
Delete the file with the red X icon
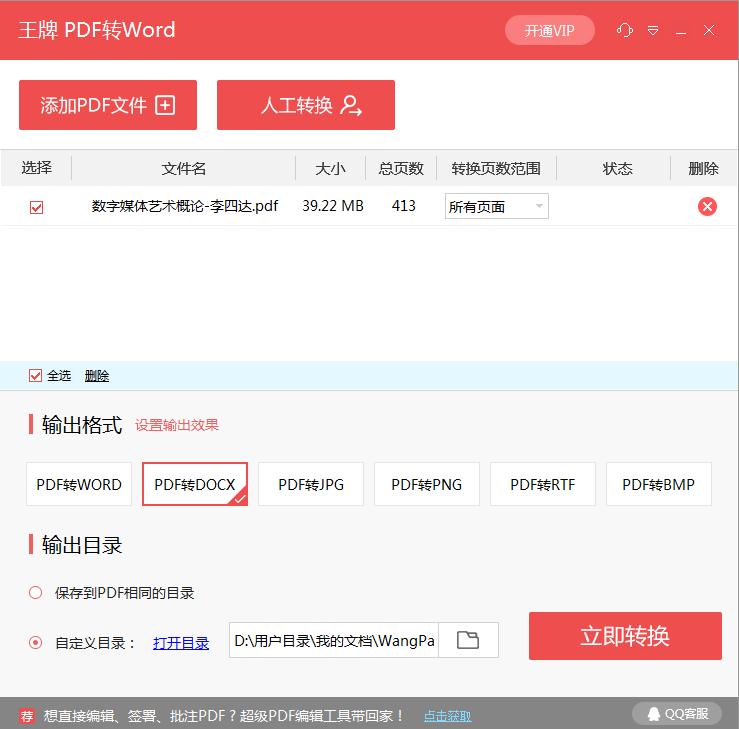point(707,206)
